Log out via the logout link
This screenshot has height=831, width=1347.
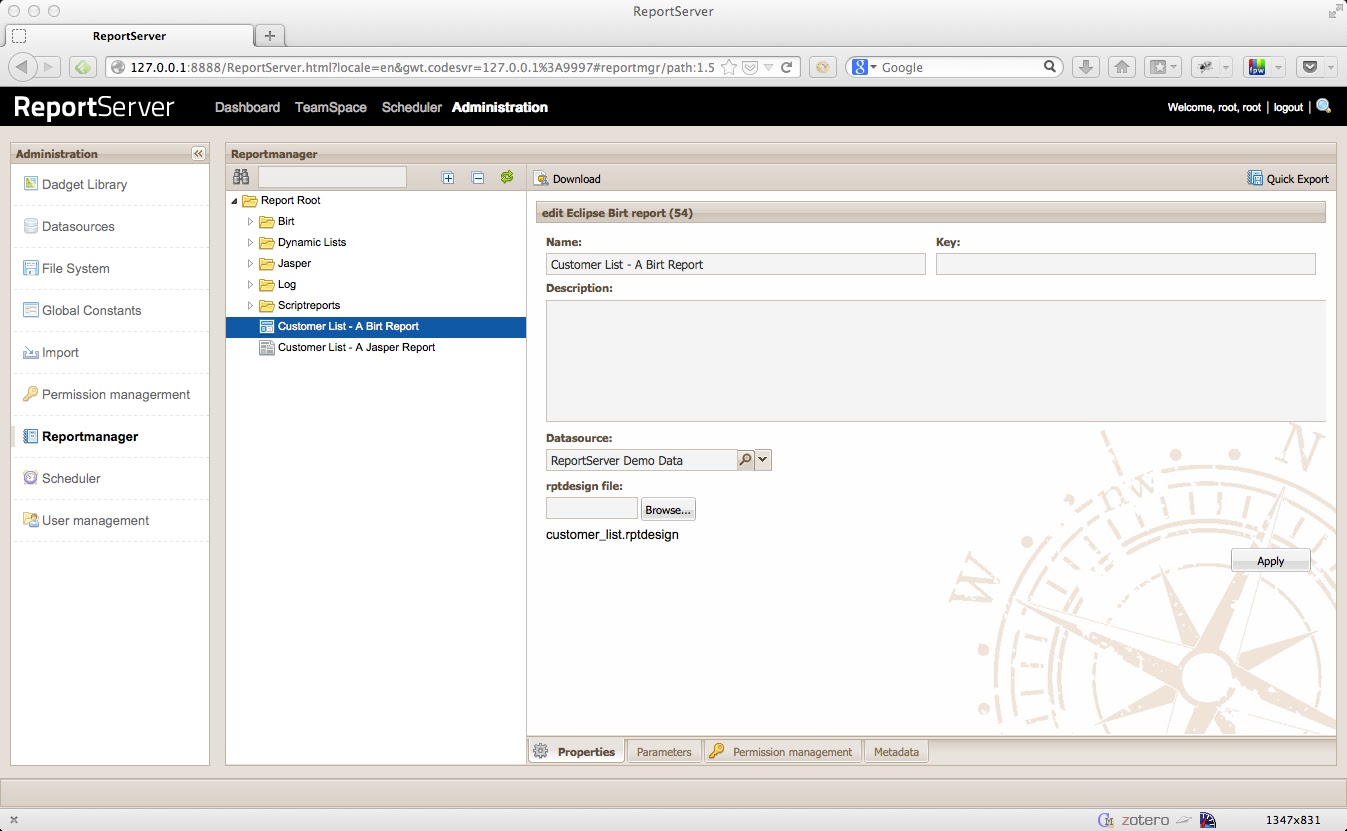(x=1288, y=107)
